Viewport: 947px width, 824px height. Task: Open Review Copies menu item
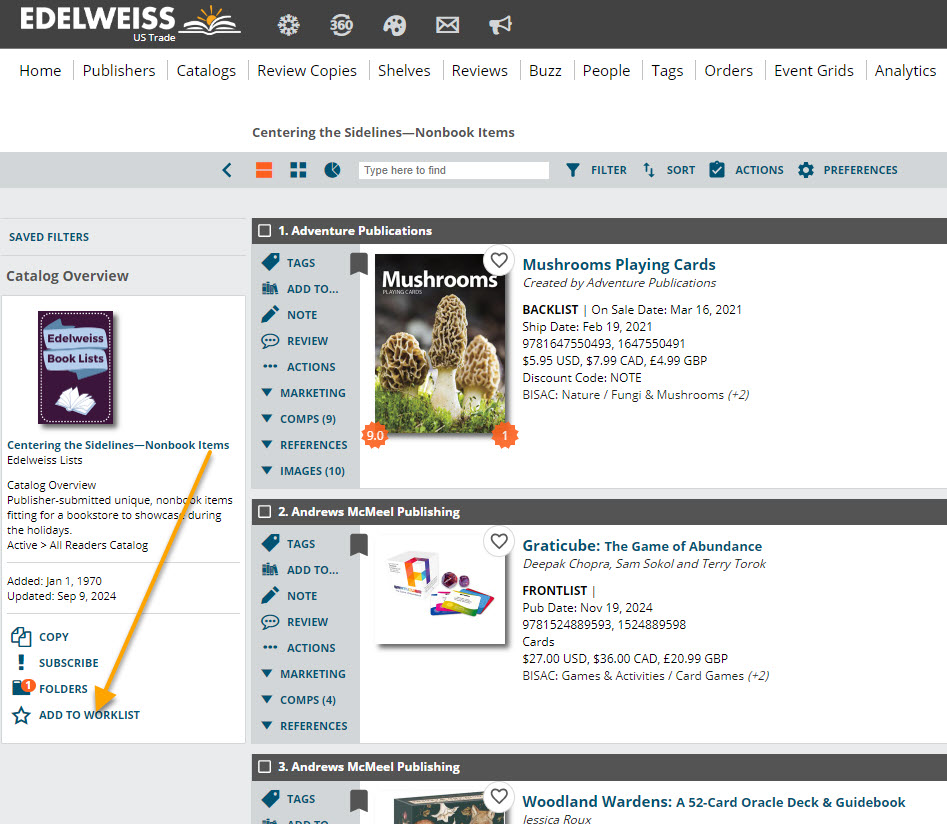(307, 71)
